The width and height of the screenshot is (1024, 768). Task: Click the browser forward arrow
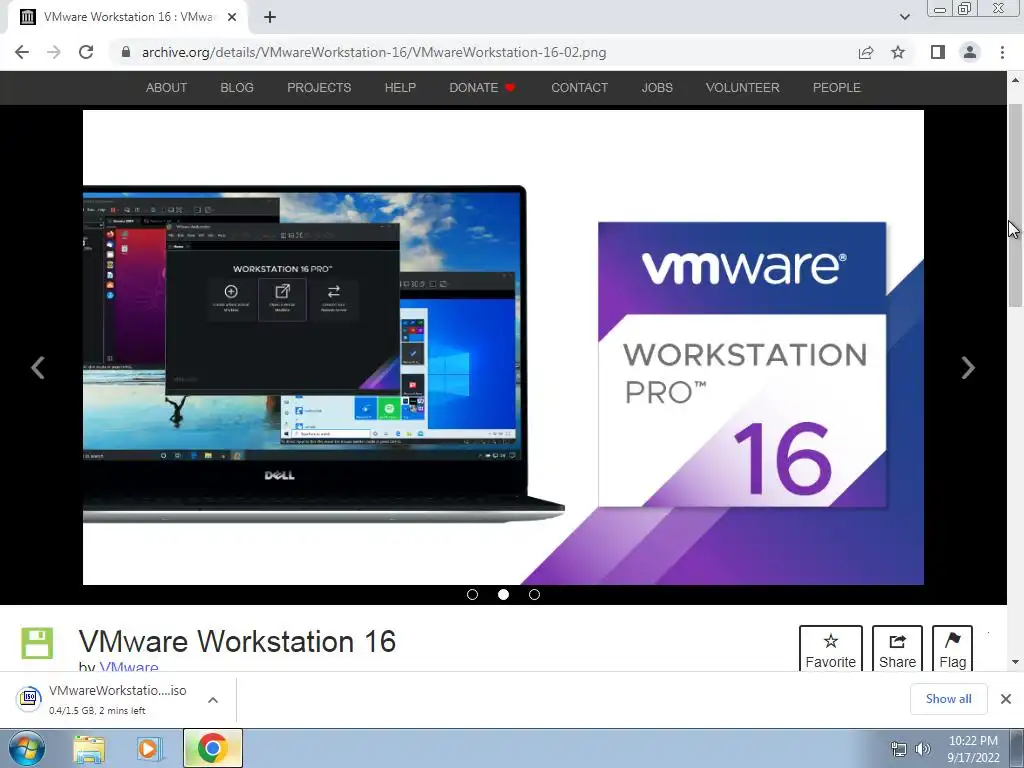click(x=54, y=52)
